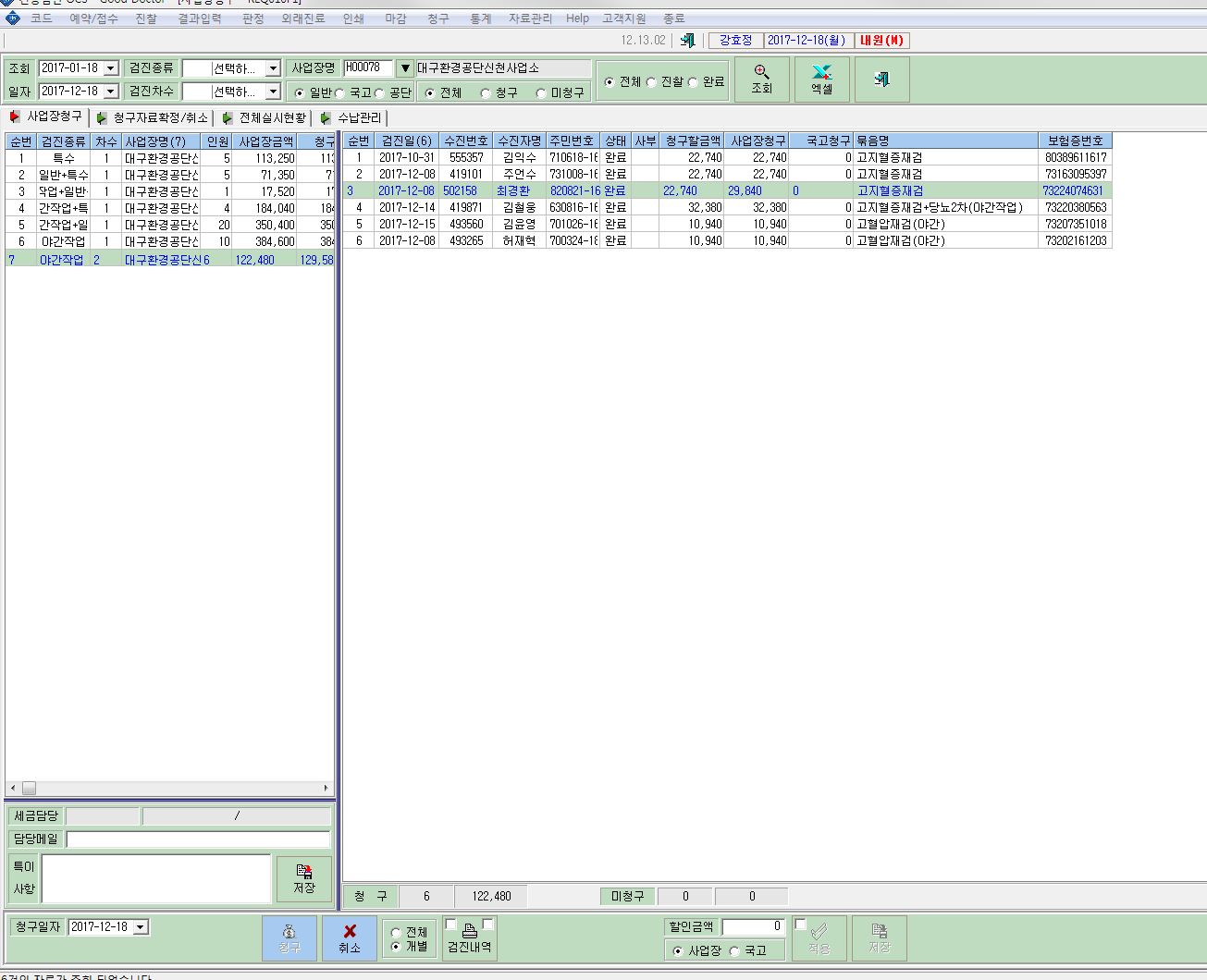1207x980 pixels.
Task: Select the 국고 radio next to 일반
Action: pos(340,93)
